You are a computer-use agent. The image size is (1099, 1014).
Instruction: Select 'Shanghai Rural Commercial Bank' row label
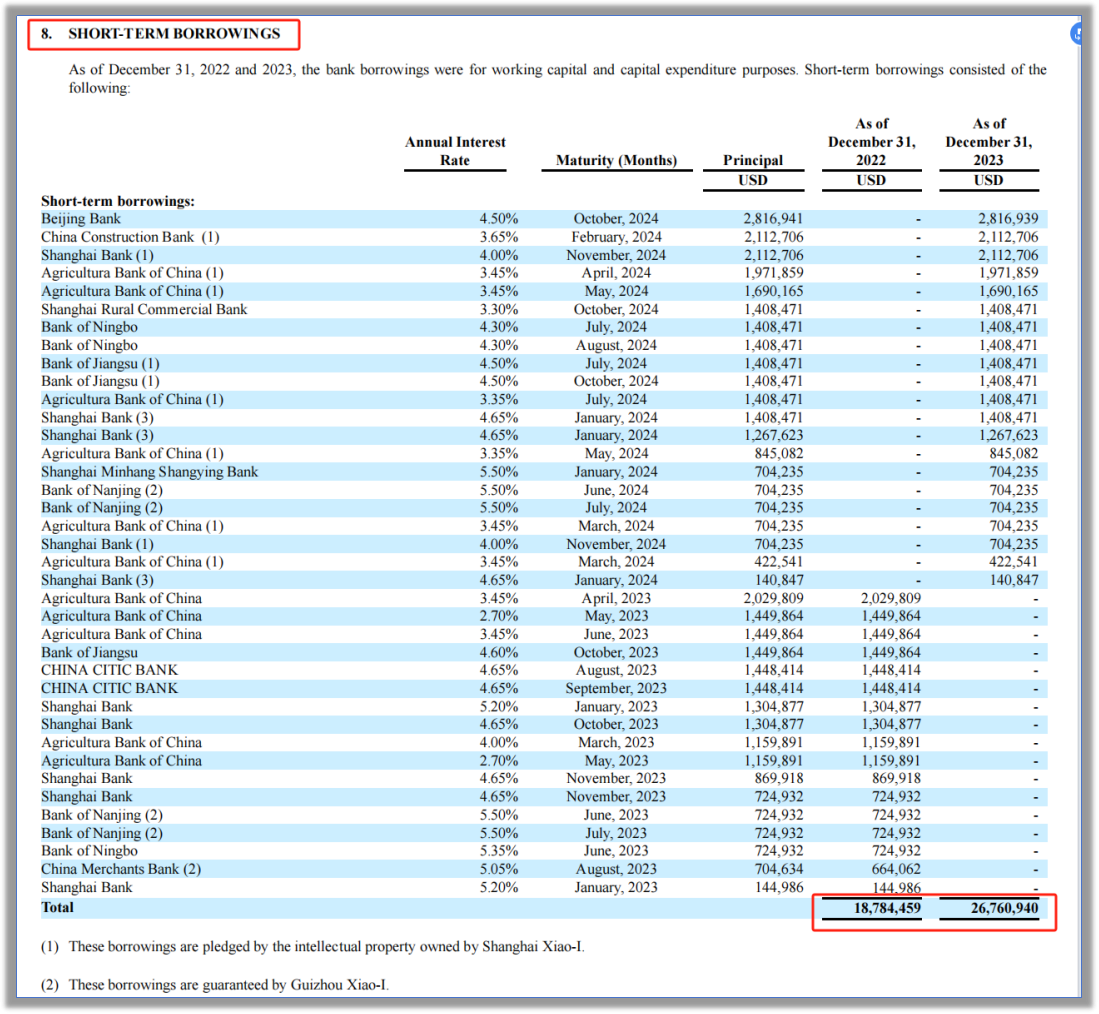[x=144, y=309]
